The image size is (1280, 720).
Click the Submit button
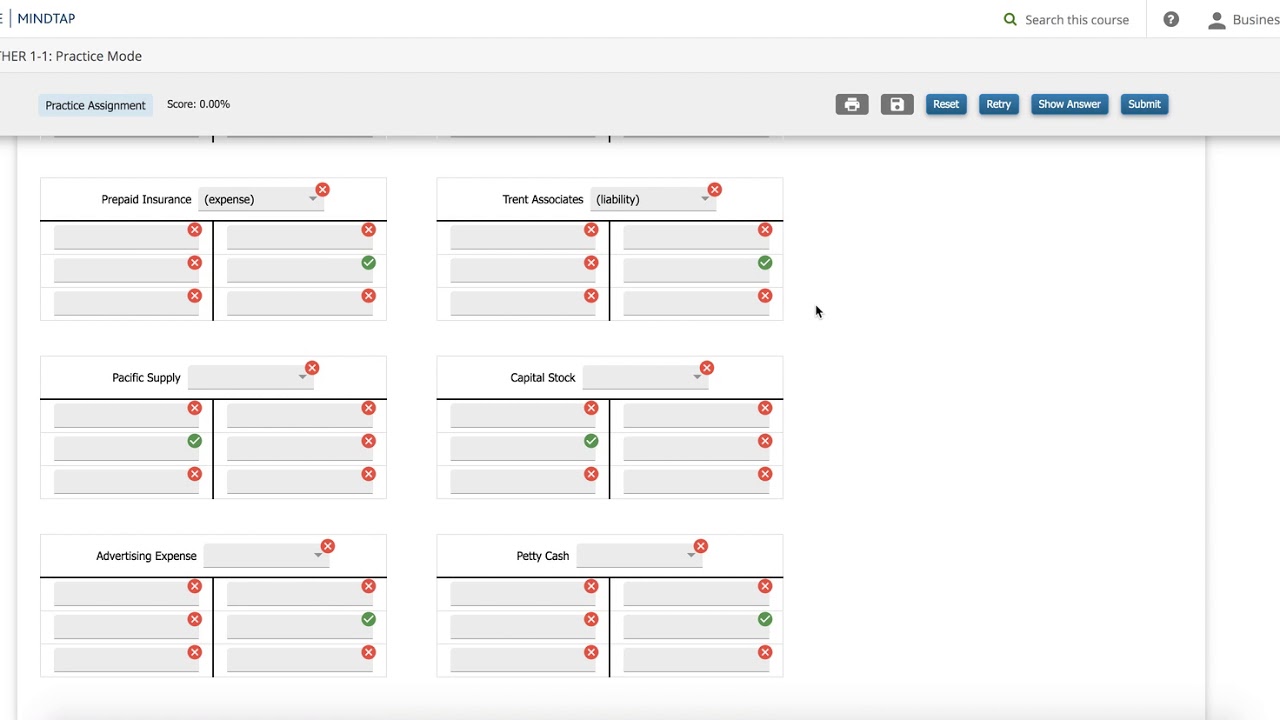(1144, 104)
